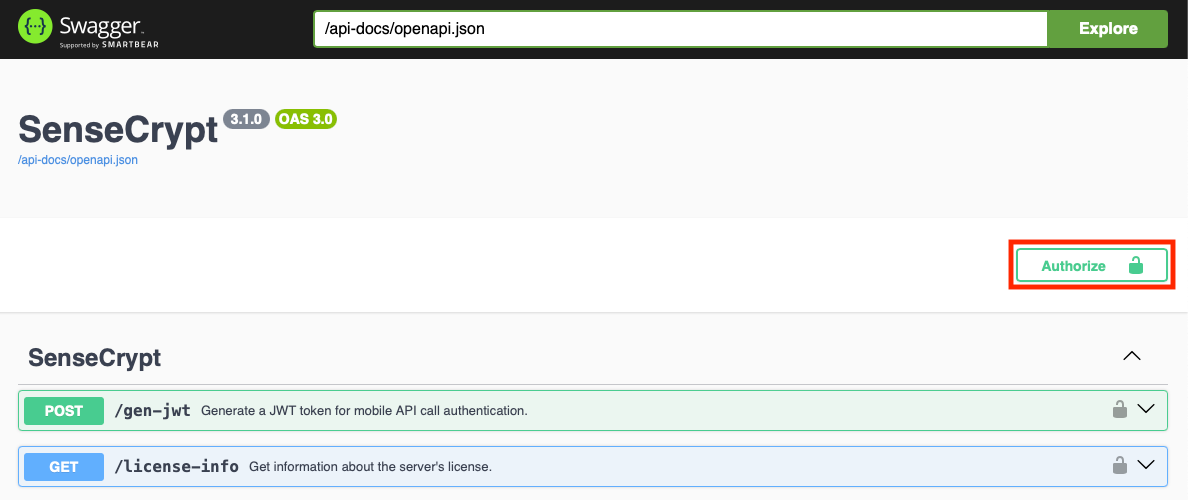Click the Swagger logo icon
This screenshot has height=500, width=1188.
(x=35, y=28)
